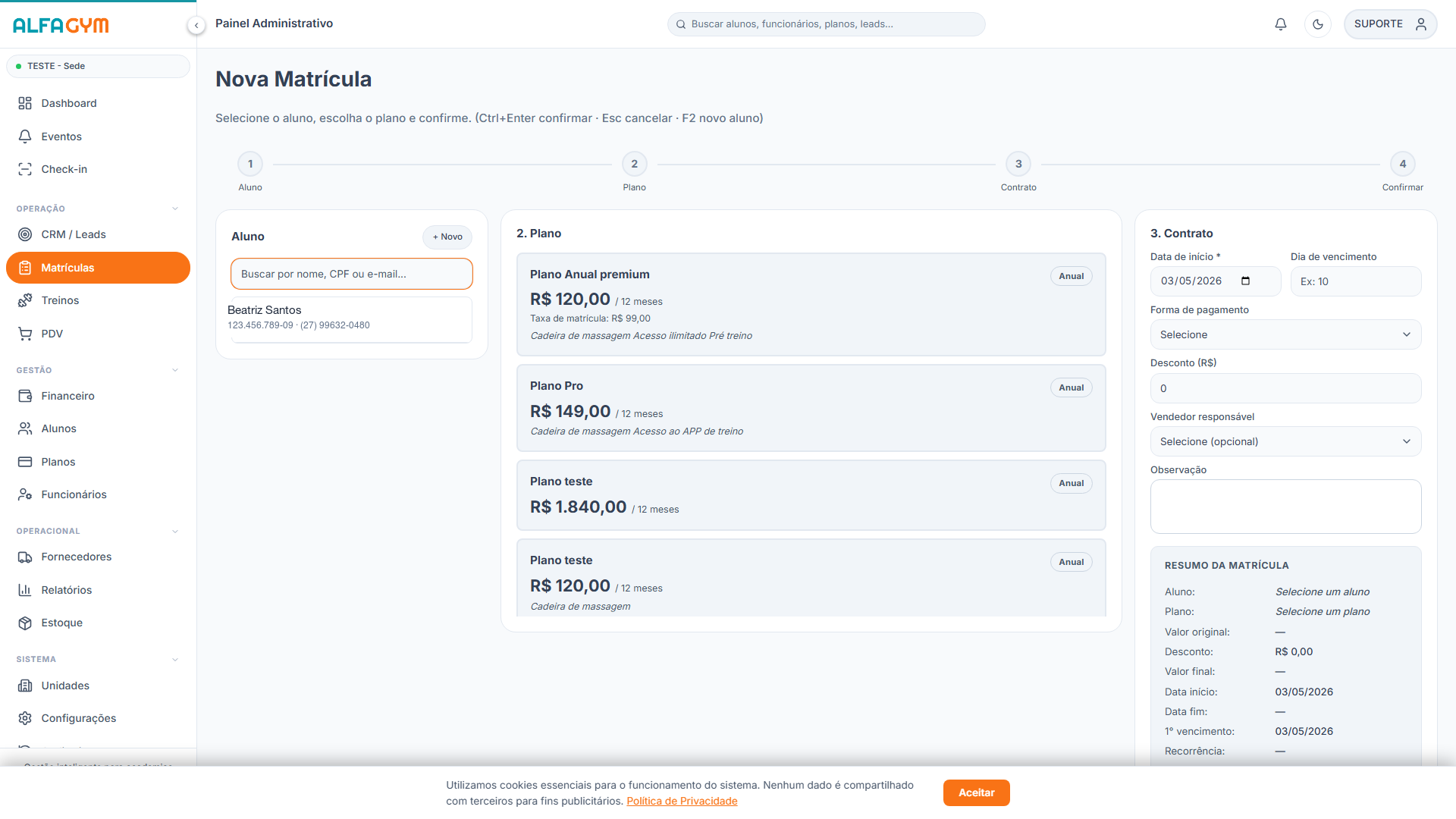Click the Unidades building icon
The width and height of the screenshot is (1456, 819).
[x=25, y=686]
